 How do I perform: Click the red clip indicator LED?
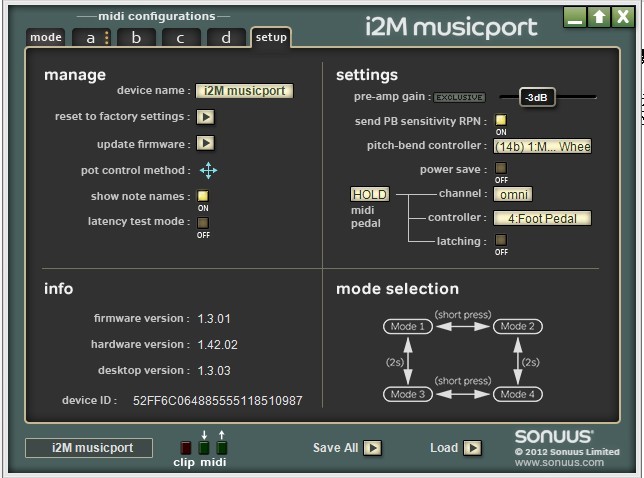click(186, 448)
